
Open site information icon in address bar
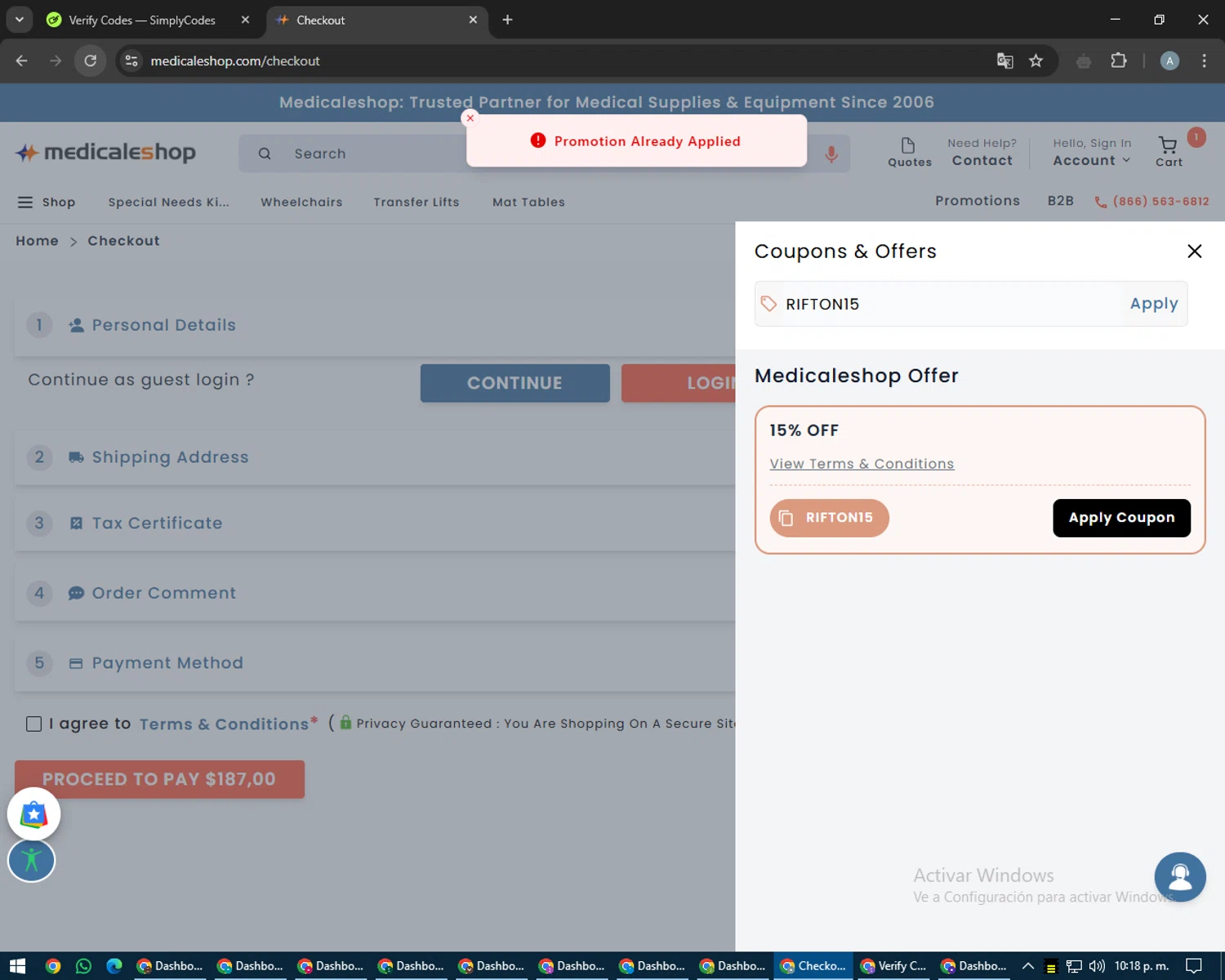tap(131, 60)
